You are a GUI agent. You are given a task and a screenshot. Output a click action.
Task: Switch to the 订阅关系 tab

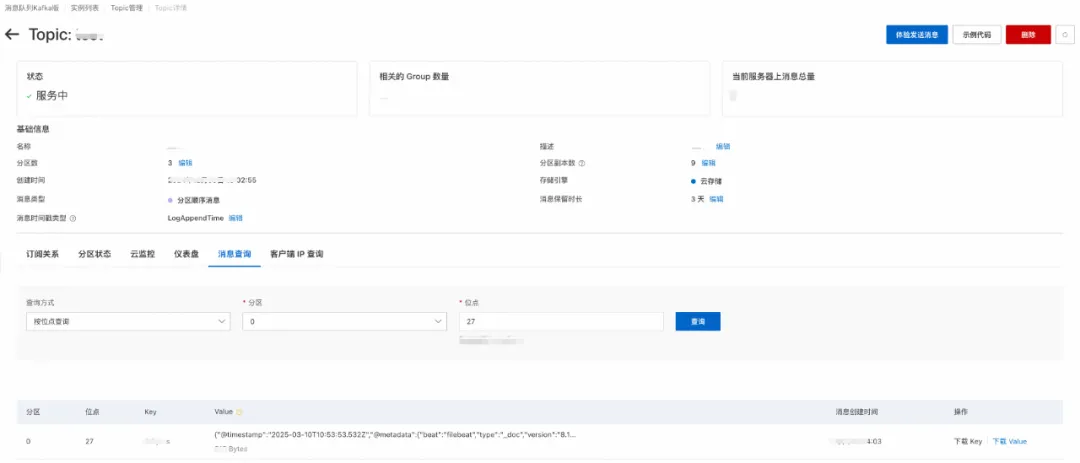coord(43,254)
